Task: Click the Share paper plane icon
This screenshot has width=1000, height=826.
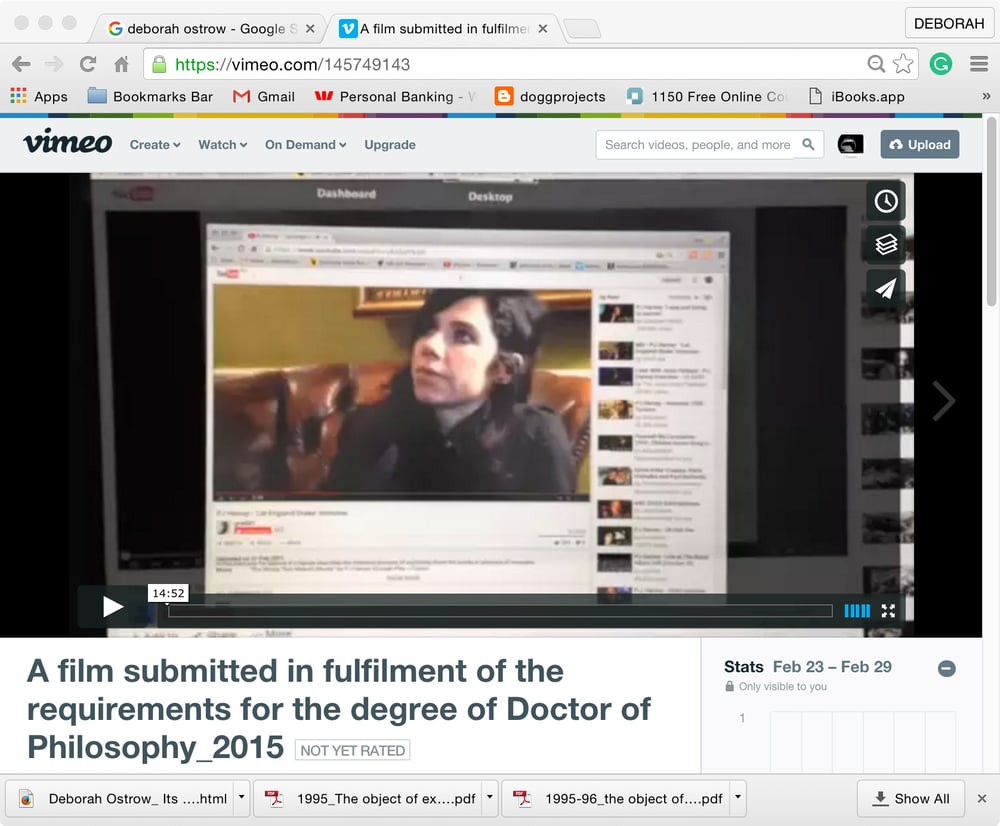Action: 886,289
